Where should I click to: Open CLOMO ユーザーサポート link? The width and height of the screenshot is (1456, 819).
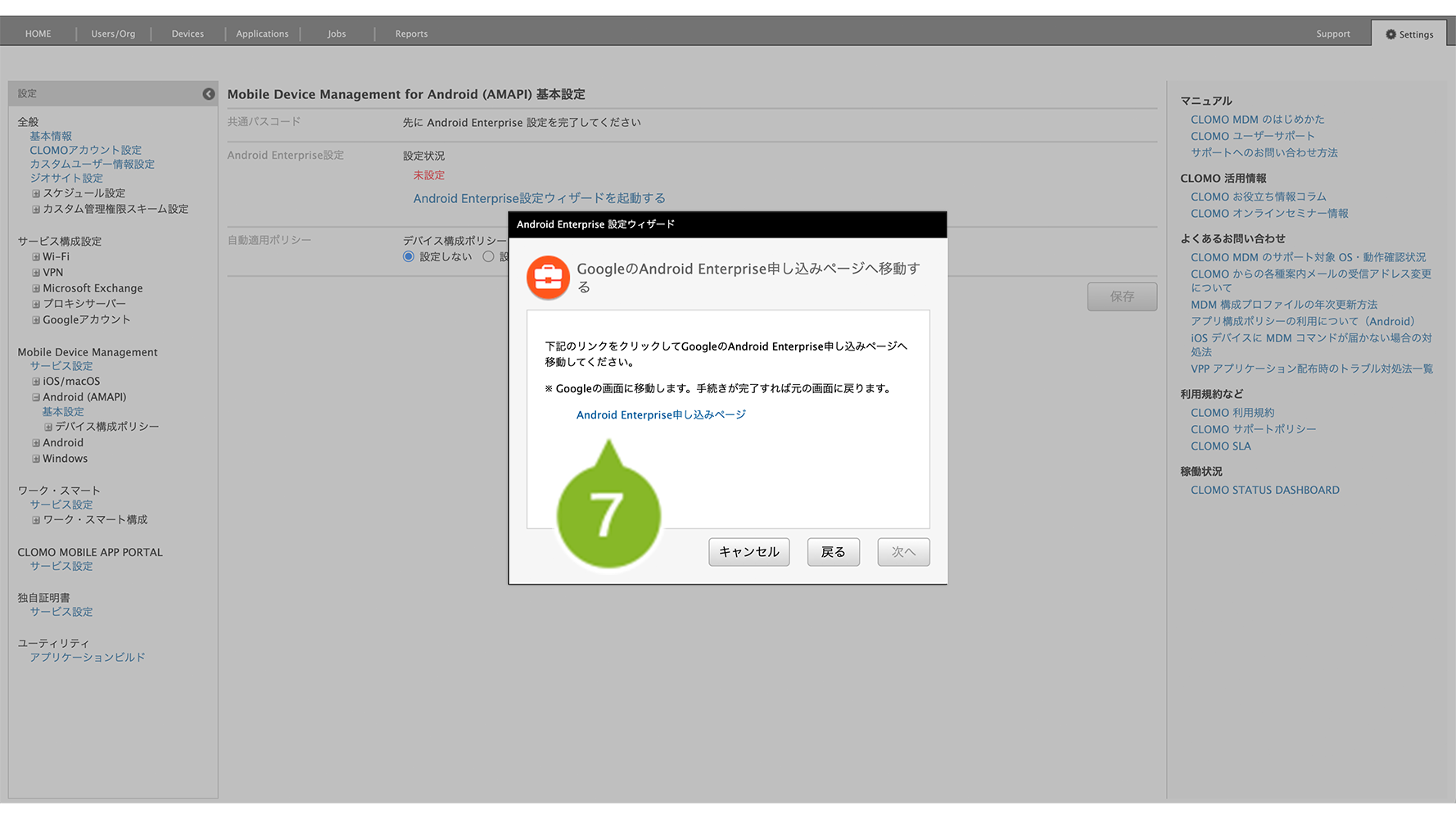[x=1253, y=136]
